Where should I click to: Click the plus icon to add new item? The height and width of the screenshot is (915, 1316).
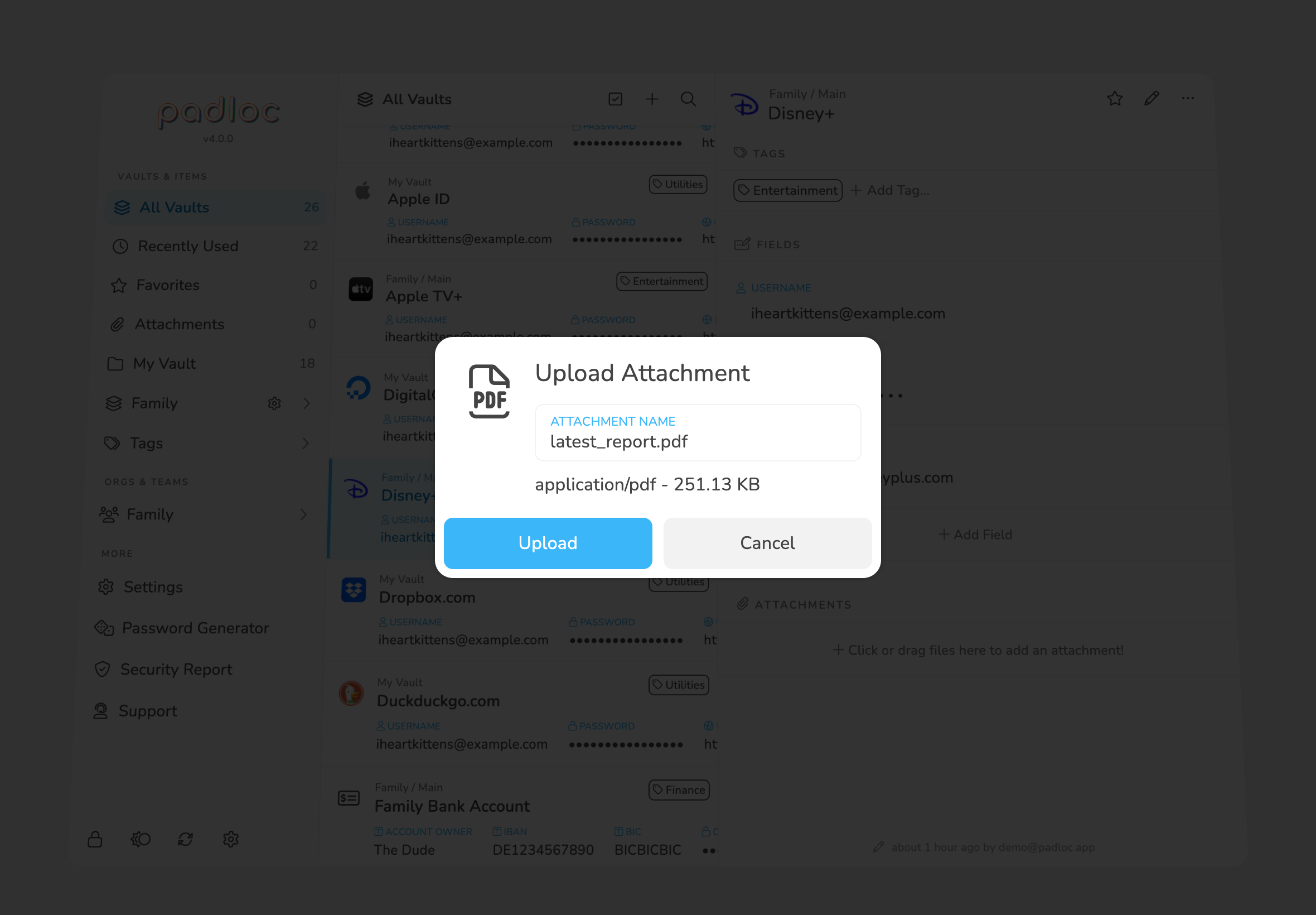coord(652,99)
